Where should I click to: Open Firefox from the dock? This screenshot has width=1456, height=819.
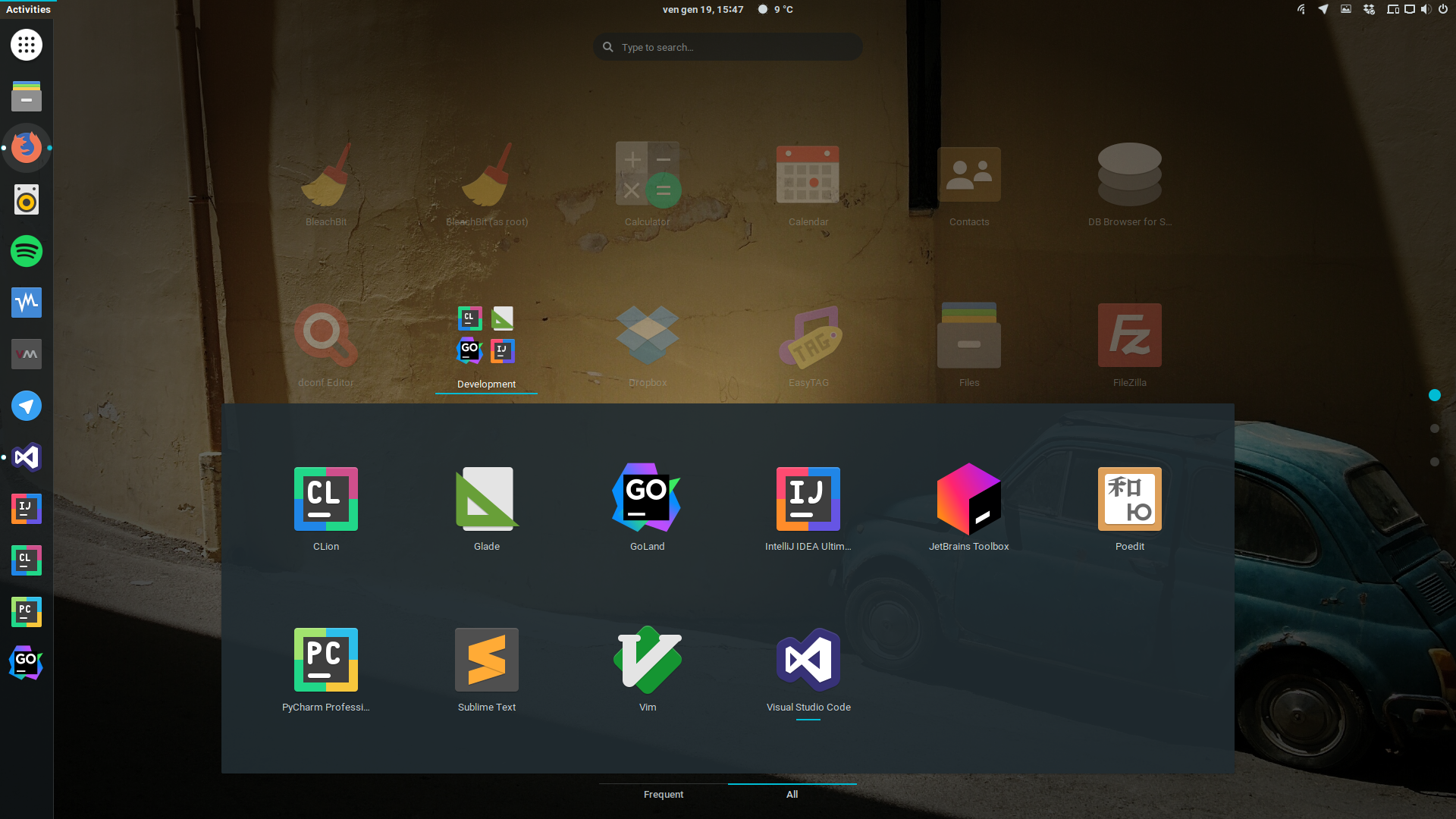(x=26, y=148)
